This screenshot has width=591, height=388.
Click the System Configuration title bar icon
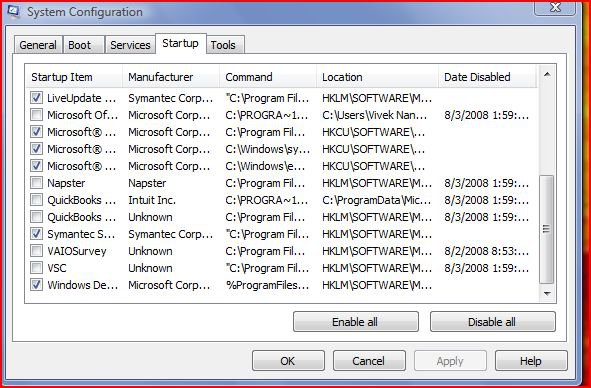[14, 12]
